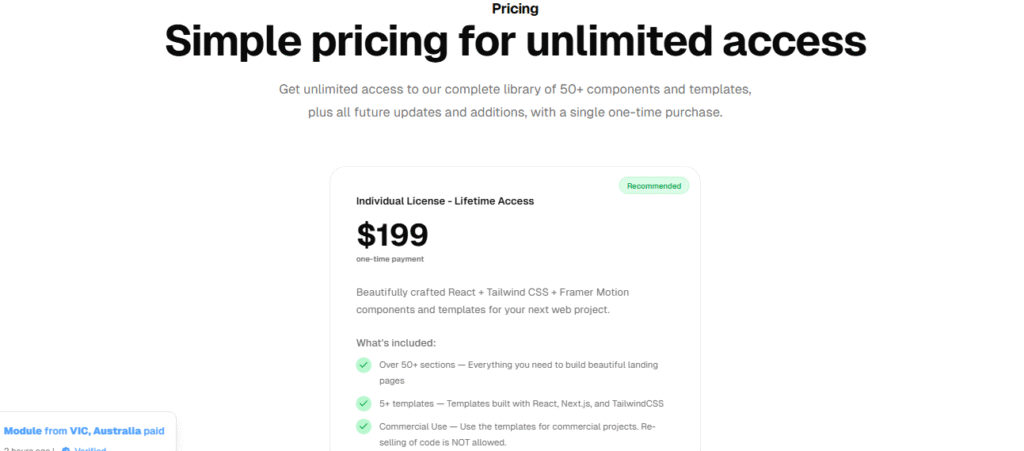Click the Pricing label above the headline
Viewport: 1024px width, 451px height.
tap(515, 9)
